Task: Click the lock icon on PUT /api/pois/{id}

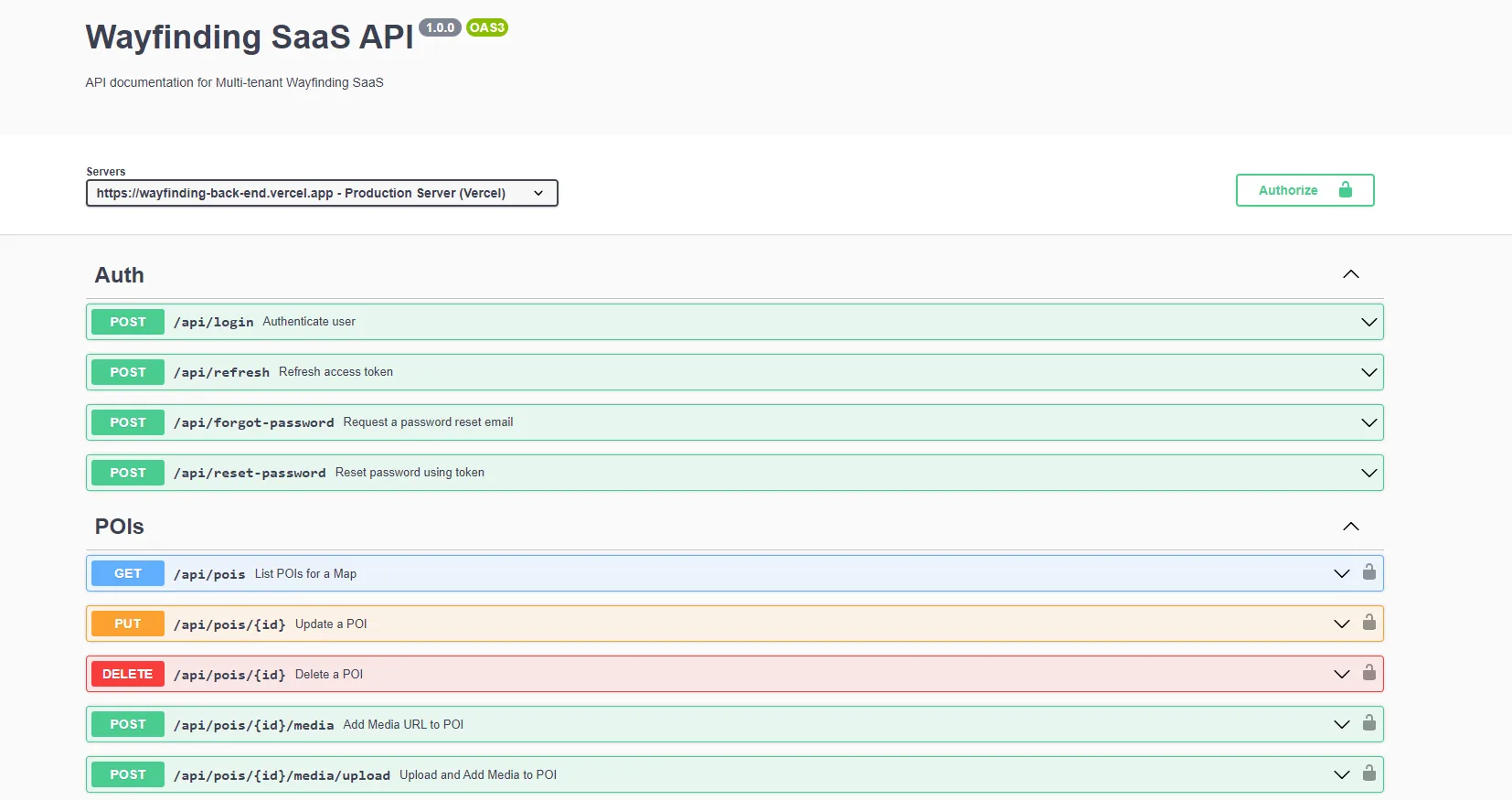Action: tap(1368, 623)
